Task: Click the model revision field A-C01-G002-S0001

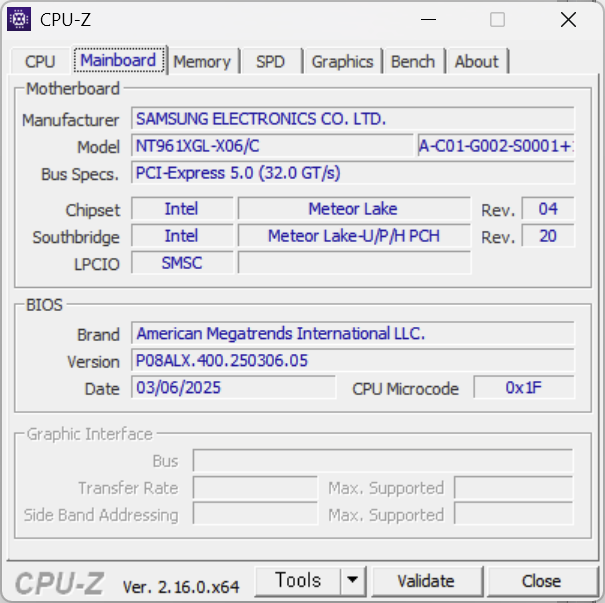Action: 496,146
